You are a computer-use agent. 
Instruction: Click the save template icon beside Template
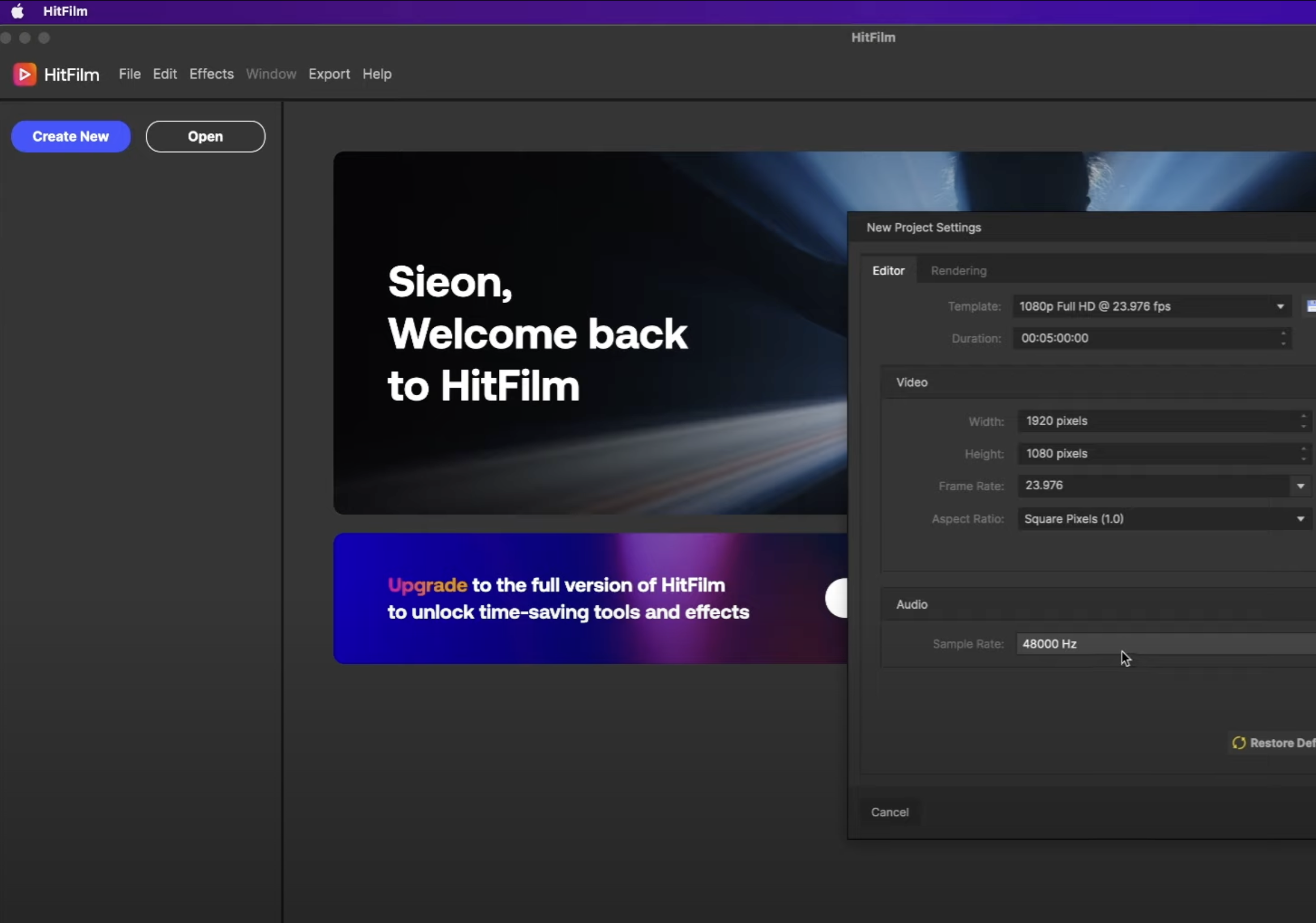point(1311,306)
